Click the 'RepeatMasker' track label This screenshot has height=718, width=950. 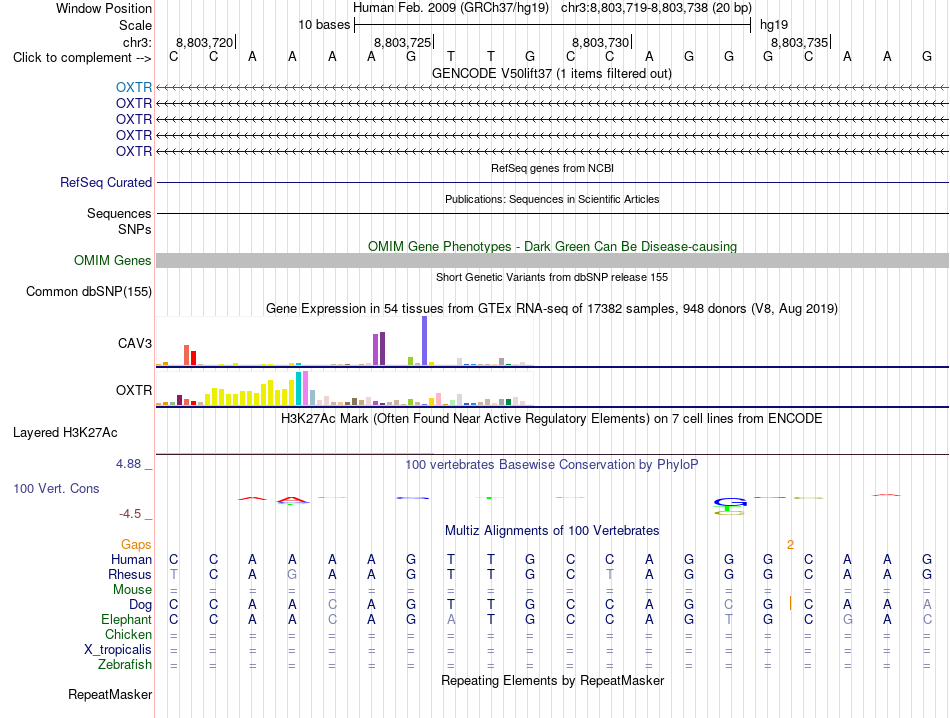[x=110, y=694]
